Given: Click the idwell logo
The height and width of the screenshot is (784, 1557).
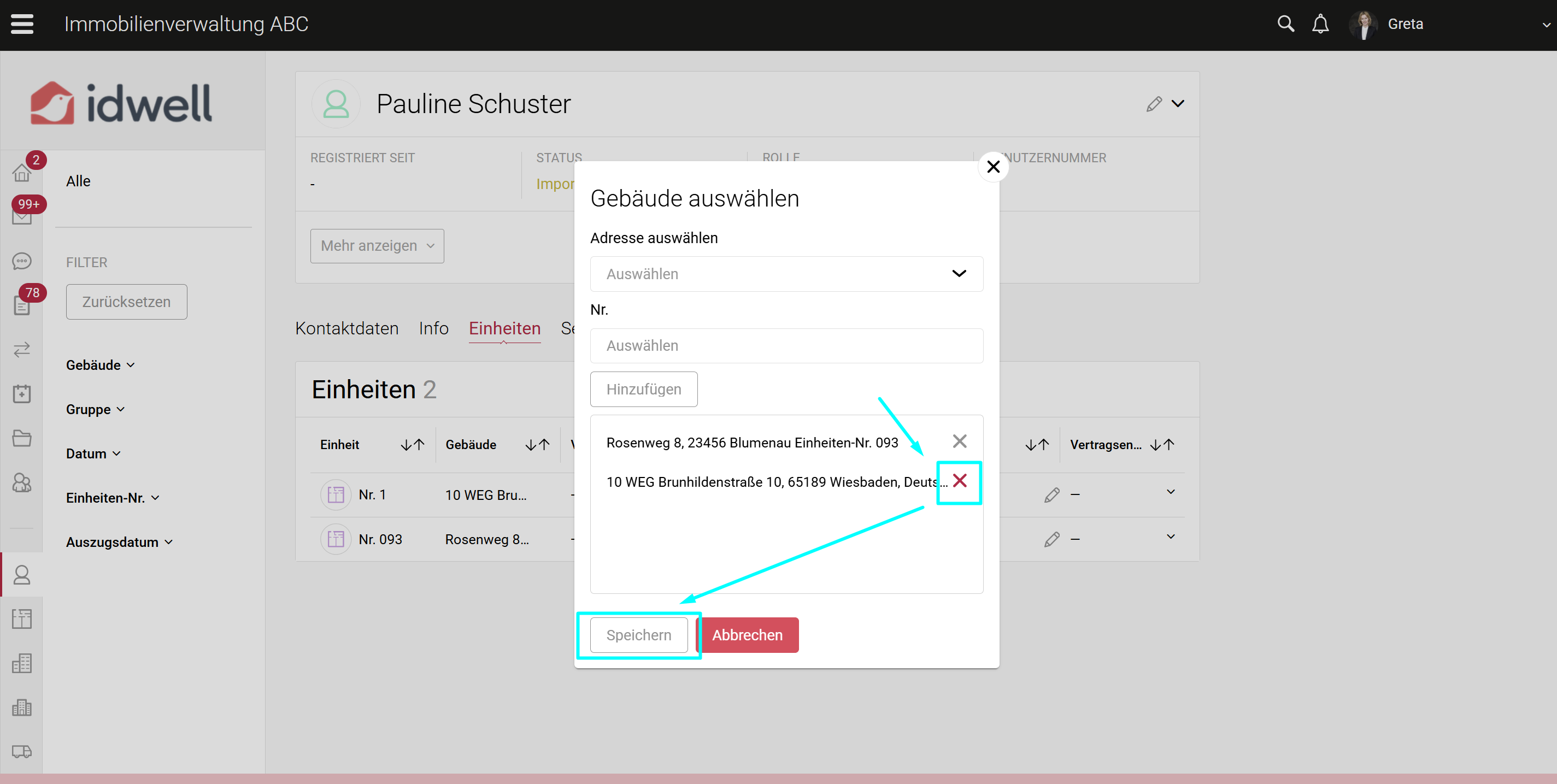Looking at the screenshot, I should click(121, 103).
